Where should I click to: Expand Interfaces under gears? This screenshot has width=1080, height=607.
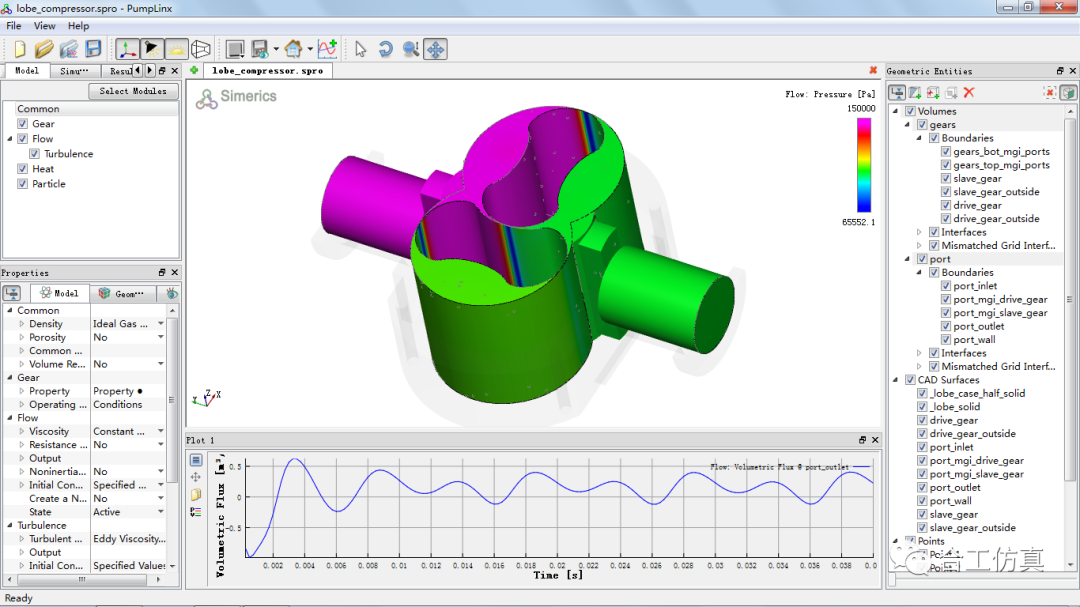pyautogui.click(x=919, y=232)
